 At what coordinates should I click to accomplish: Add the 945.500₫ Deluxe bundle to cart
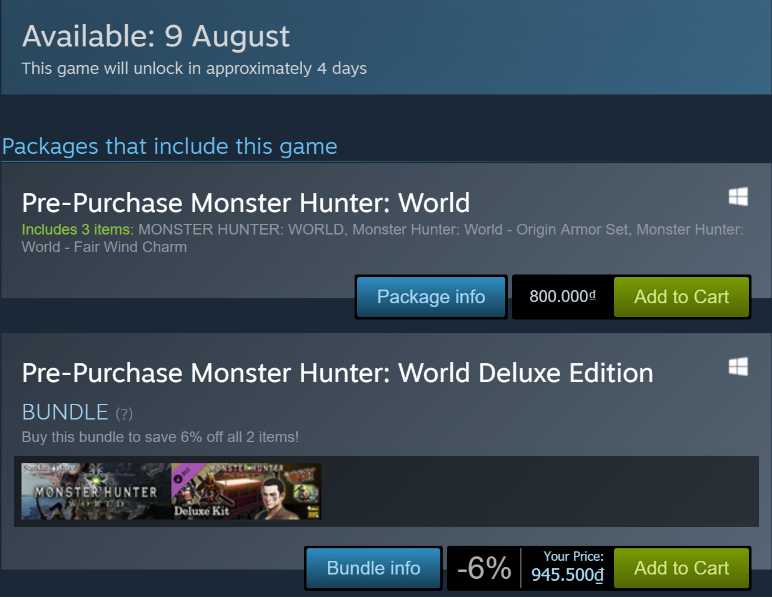(x=681, y=568)
